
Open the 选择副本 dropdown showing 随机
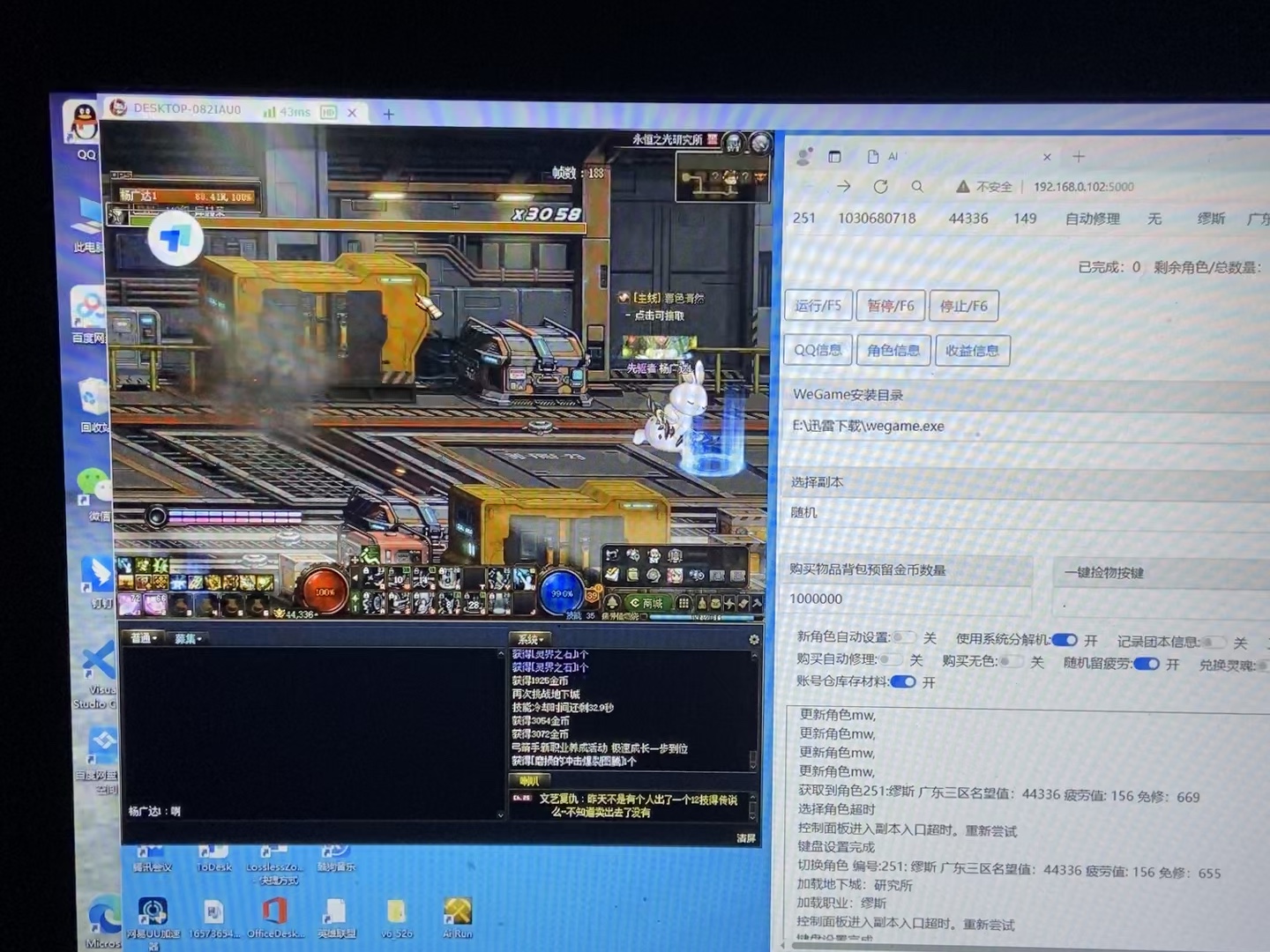click(1027, 513)
